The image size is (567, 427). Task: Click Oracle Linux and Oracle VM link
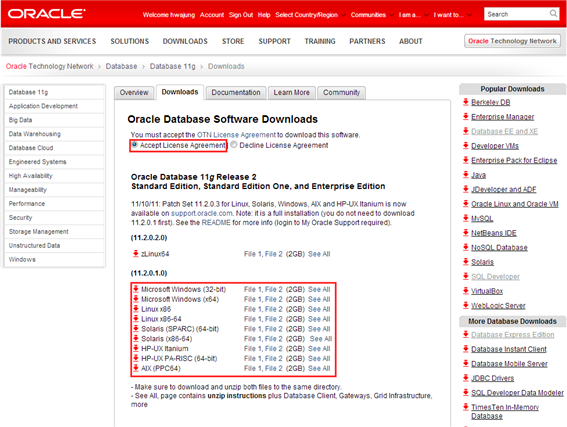(515, 204)
